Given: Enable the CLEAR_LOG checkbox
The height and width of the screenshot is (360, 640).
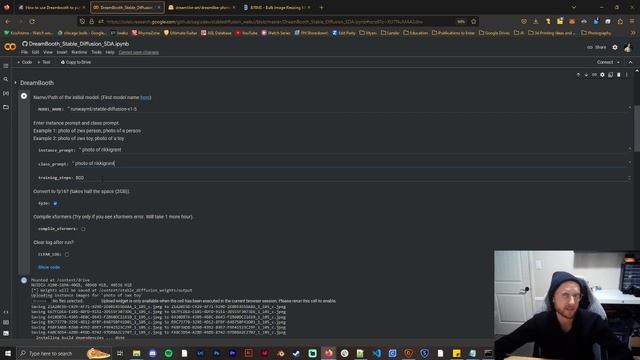Looking at the screenshot, I should pyautogui.click(x=67, y=254).
